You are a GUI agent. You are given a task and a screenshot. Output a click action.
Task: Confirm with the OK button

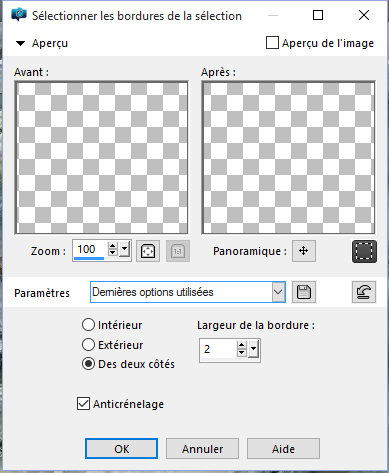(x=121, y=449)
